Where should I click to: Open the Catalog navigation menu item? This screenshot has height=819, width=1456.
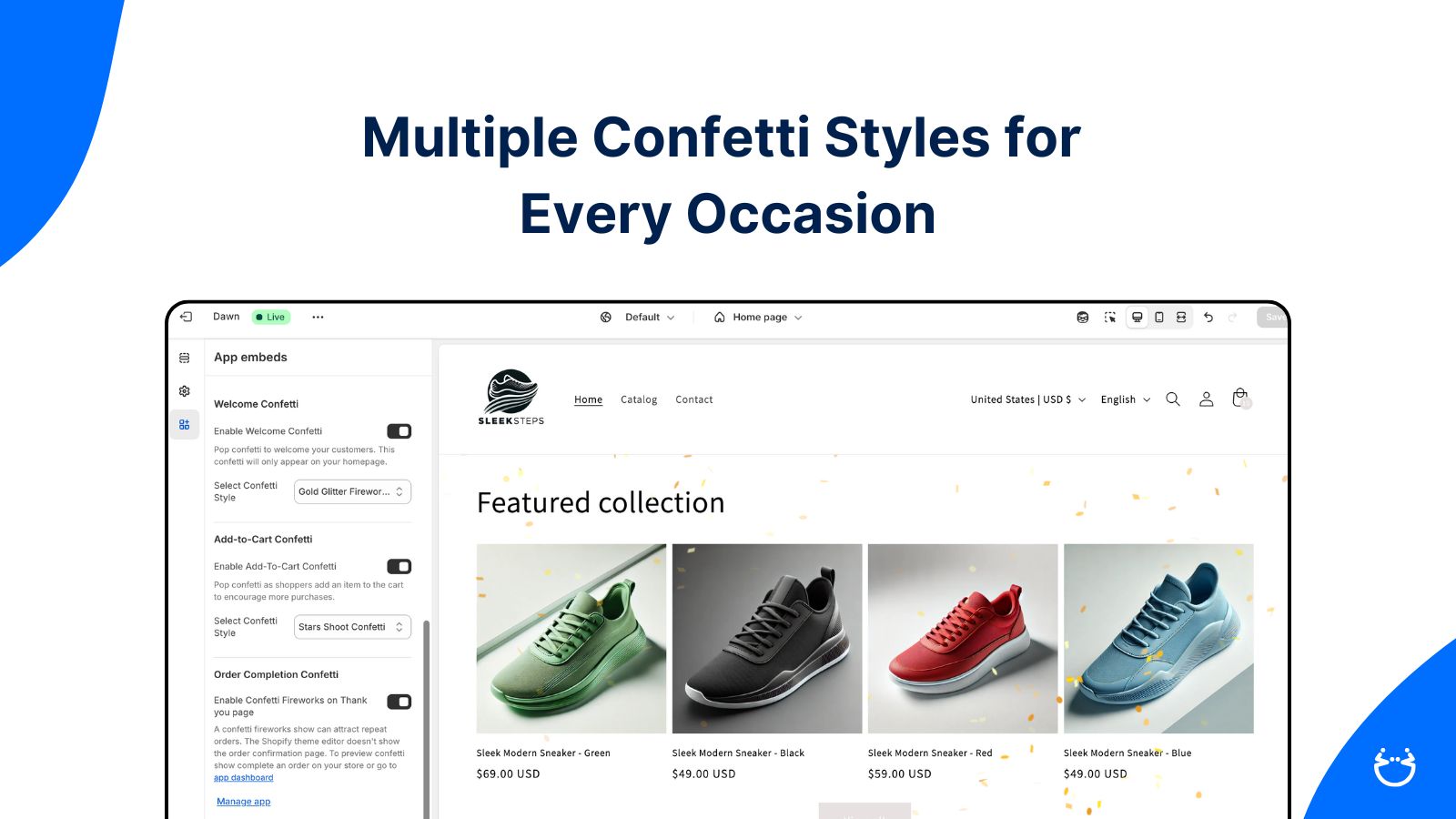click(x=639, y=399)
